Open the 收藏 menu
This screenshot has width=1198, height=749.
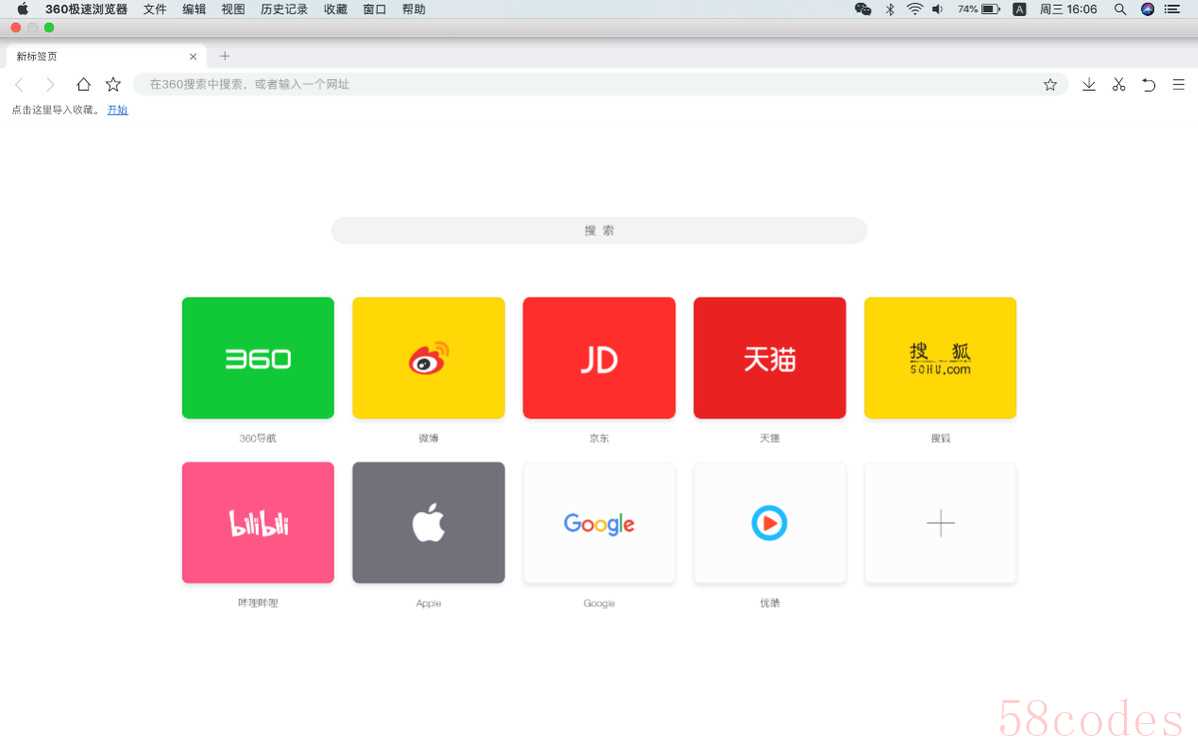pyautogui.click(x=335, y=9)
